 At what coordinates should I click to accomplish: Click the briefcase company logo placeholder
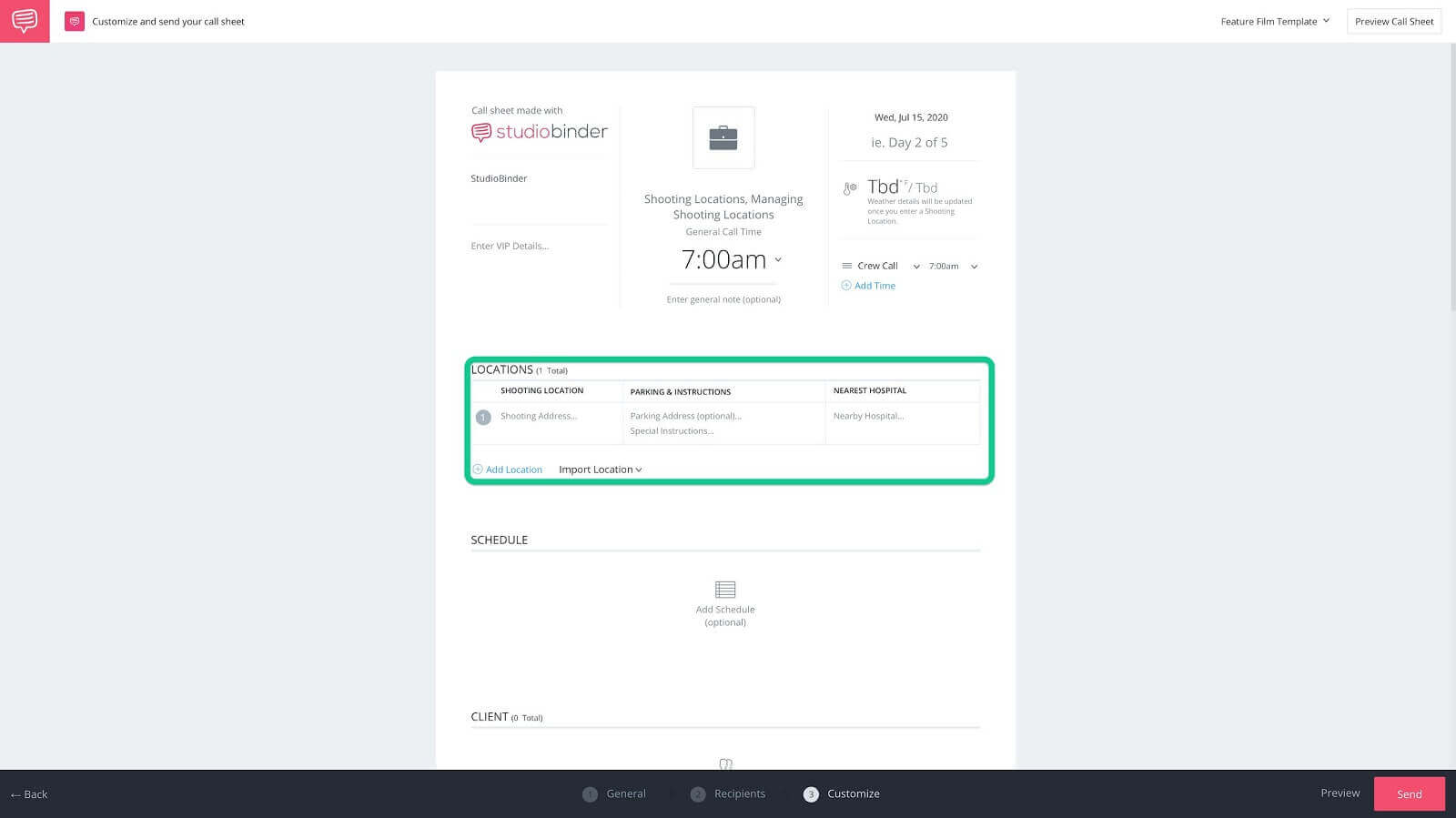point(723,138)
